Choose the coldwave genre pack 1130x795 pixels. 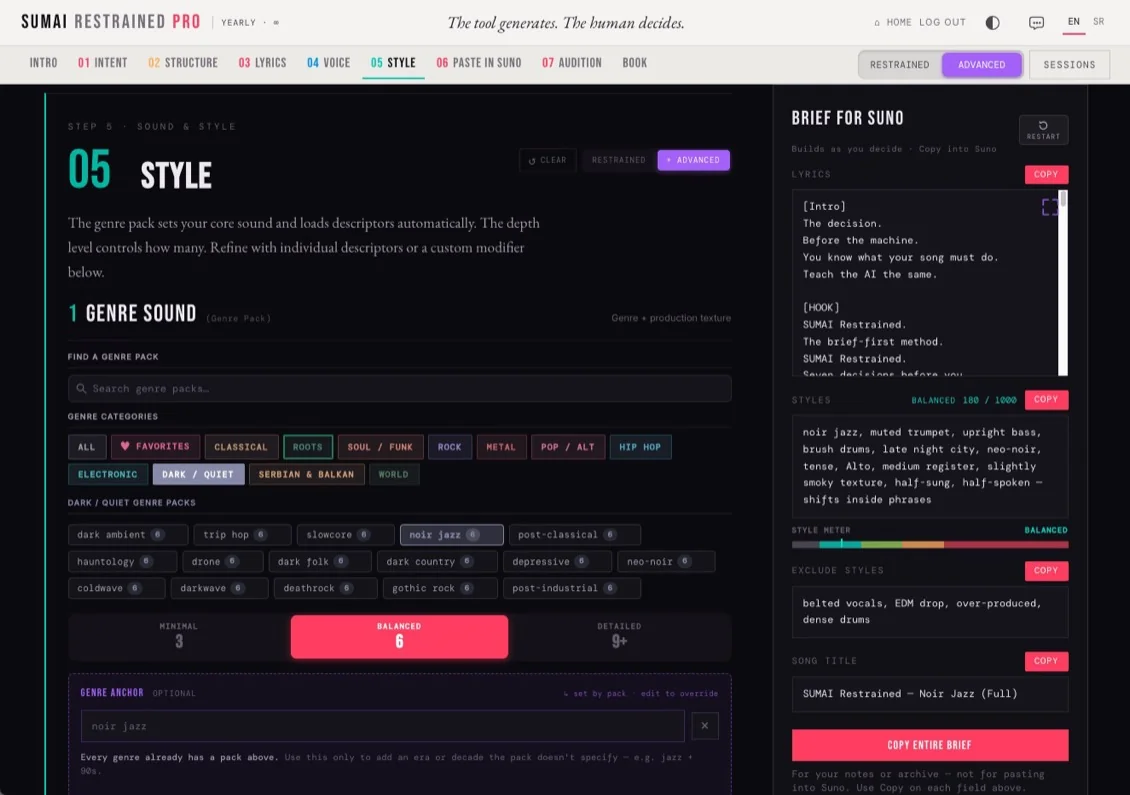116,588
